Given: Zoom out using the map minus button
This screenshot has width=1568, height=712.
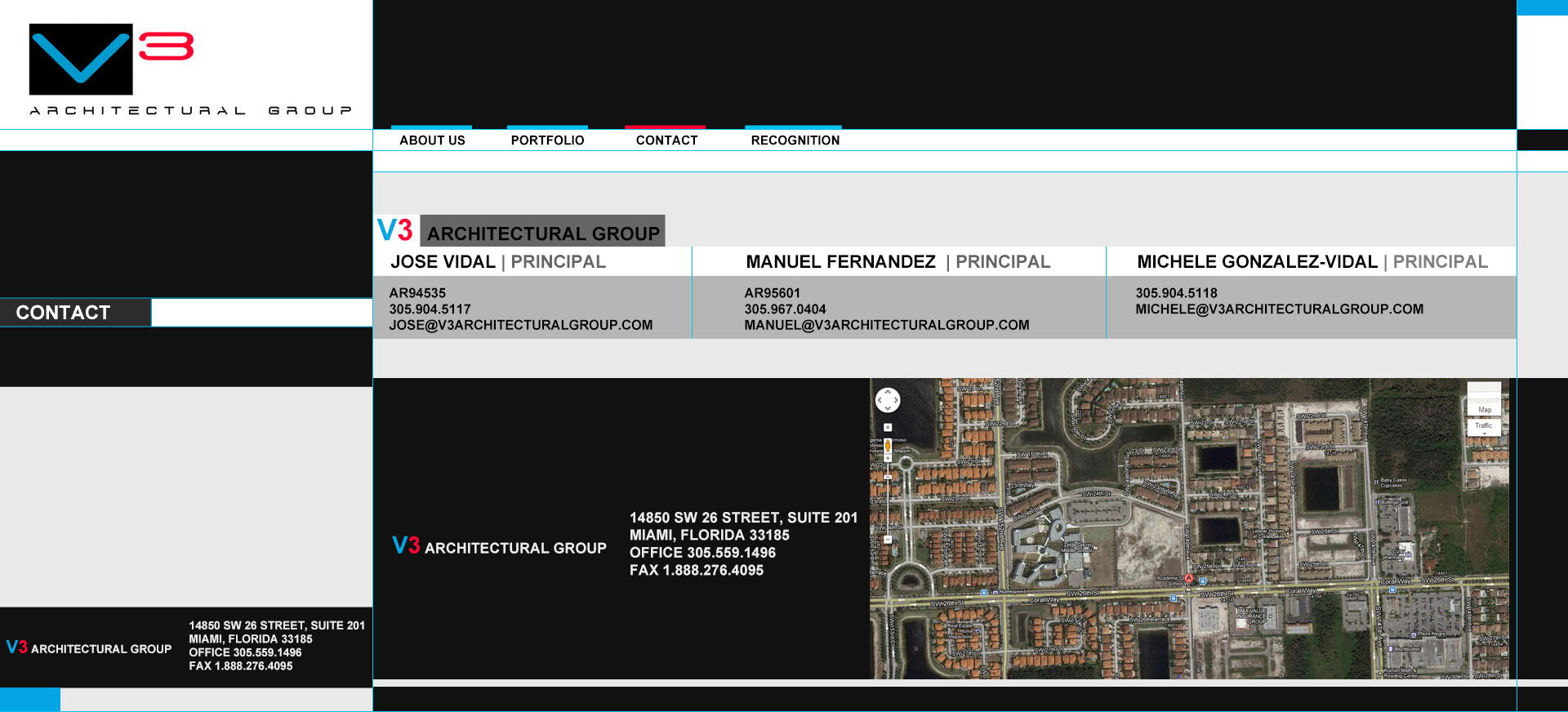Looking at the screenshot, I should coord(888,540).
